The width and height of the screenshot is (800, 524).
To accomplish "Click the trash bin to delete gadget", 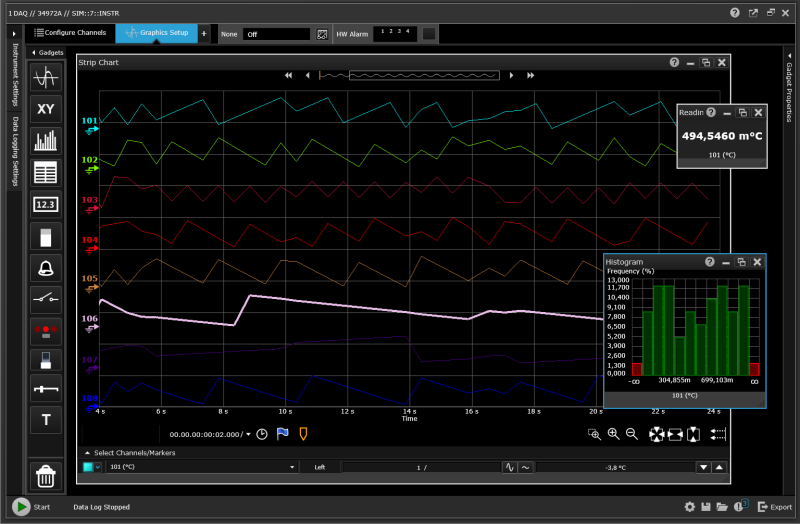I will (45, 476).
